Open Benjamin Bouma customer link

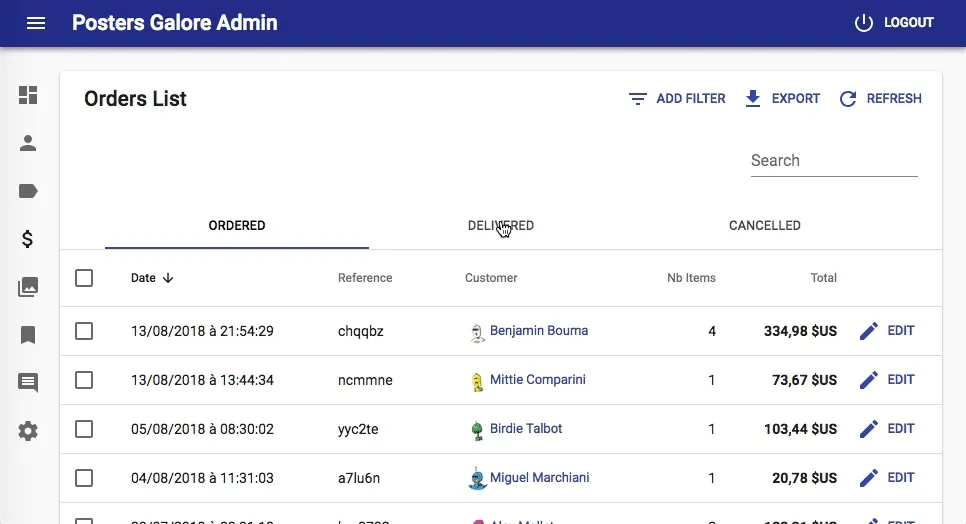point(538,331)
